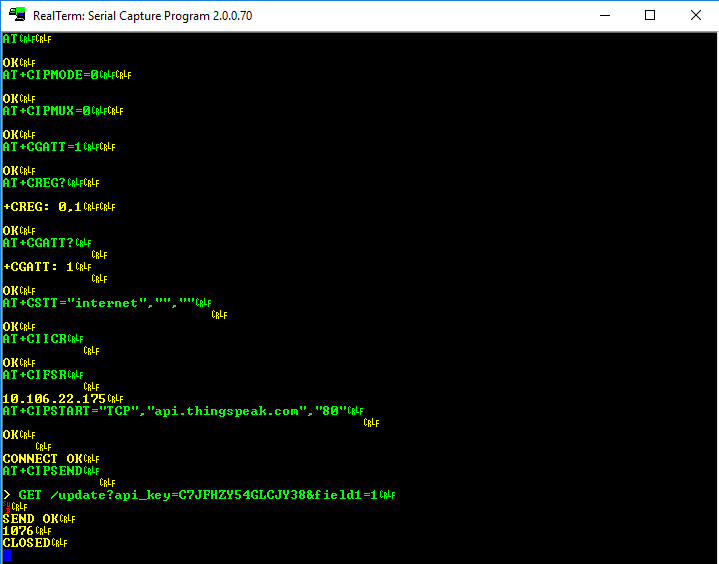Close the RealTerm serial capture window
This screenshot has width=719, height=564.
(x=696, y=15)
